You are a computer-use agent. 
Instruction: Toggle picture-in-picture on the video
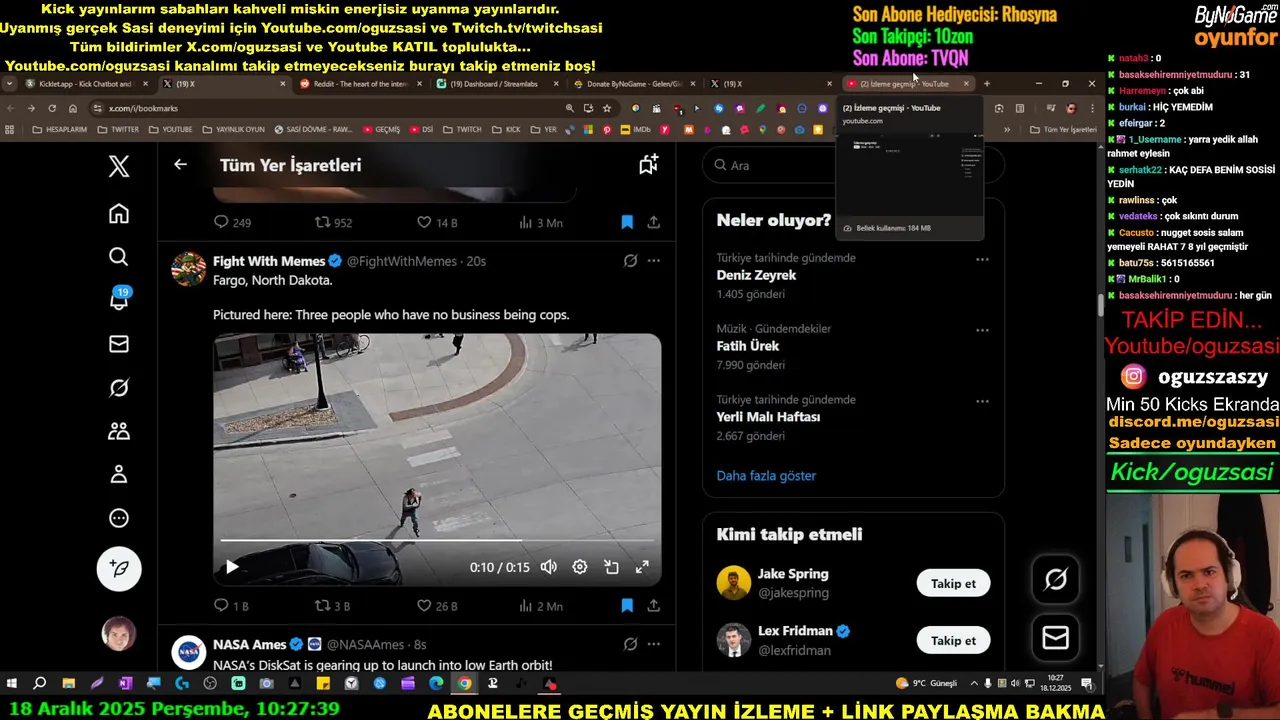[611, 567]
